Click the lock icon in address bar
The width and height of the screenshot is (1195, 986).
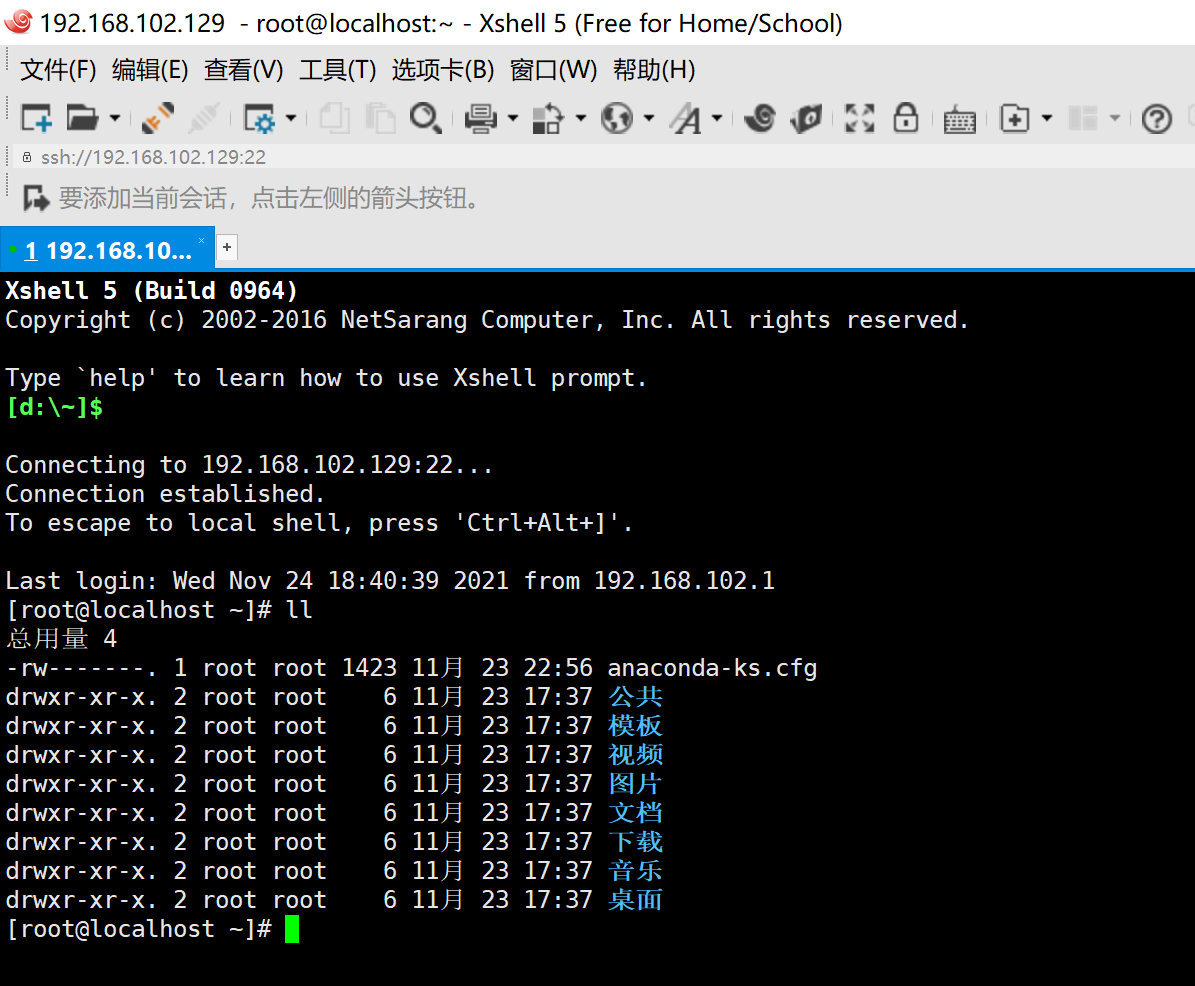click(27, 157)
